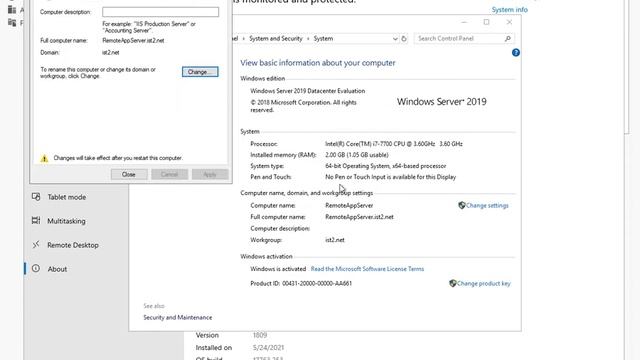Open Tablet mode settings icon

36,197
